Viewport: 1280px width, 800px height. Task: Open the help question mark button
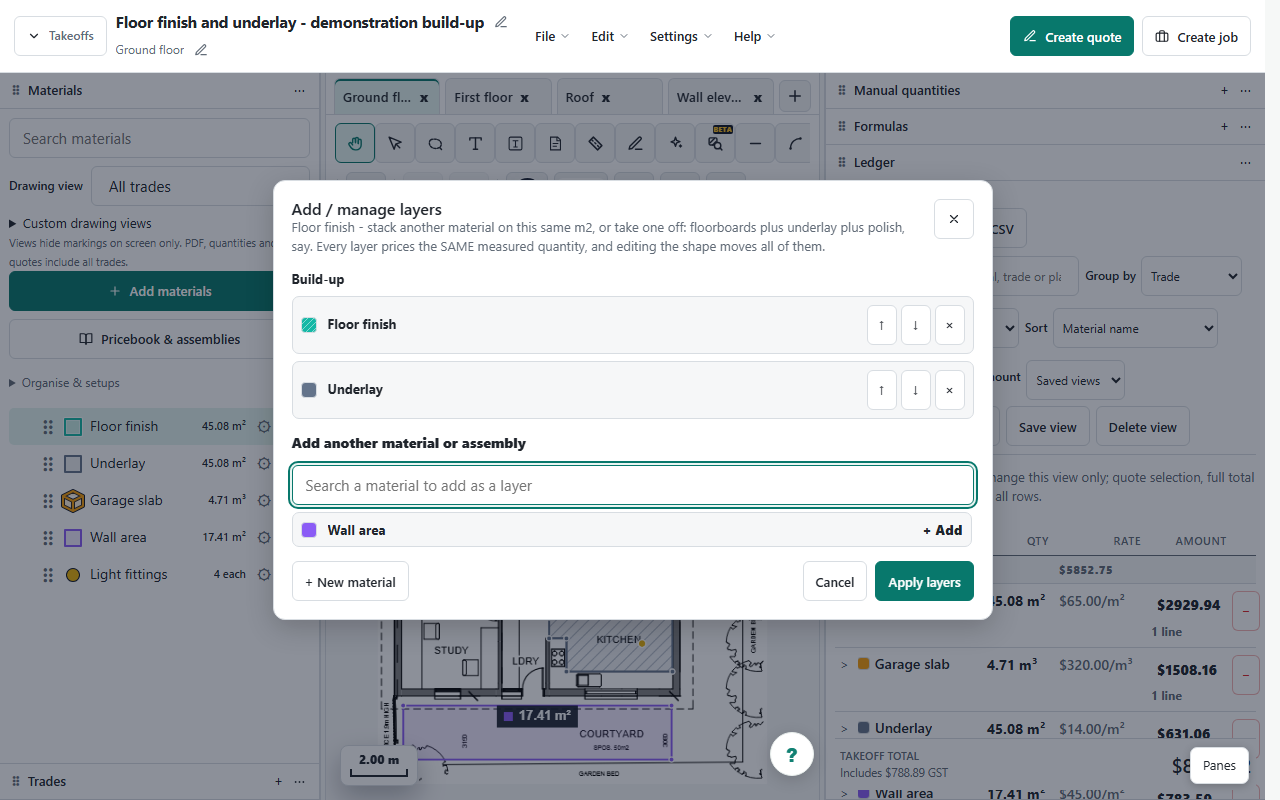point(792,754)
